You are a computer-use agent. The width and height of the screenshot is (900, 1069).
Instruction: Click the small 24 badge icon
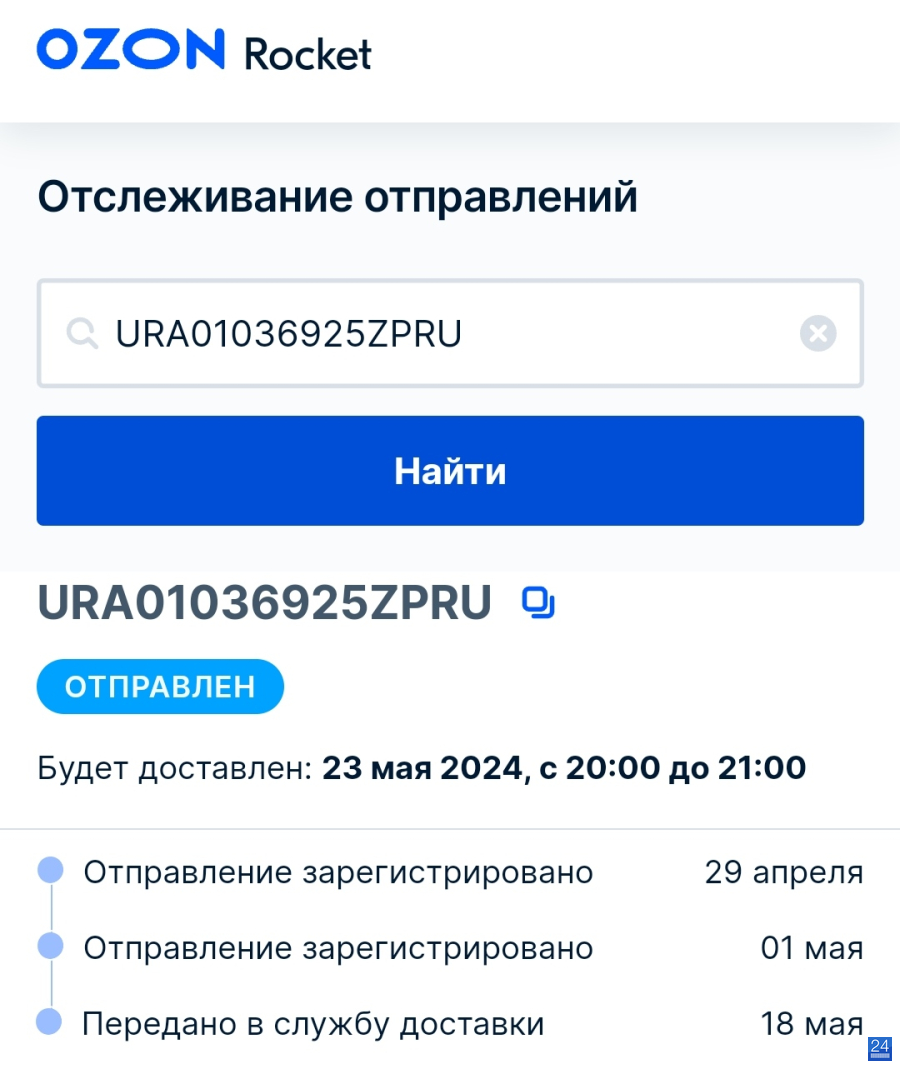tap(880, 1048)
